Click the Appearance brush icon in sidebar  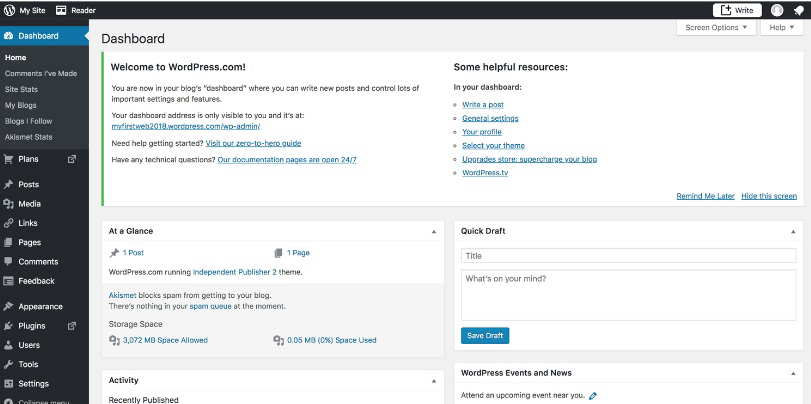tap(8, 306)
